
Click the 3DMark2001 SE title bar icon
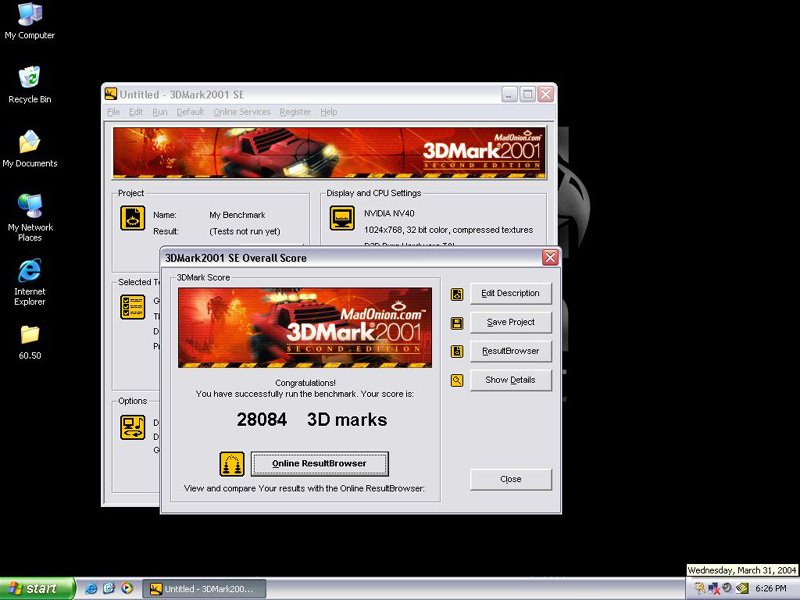111,94
